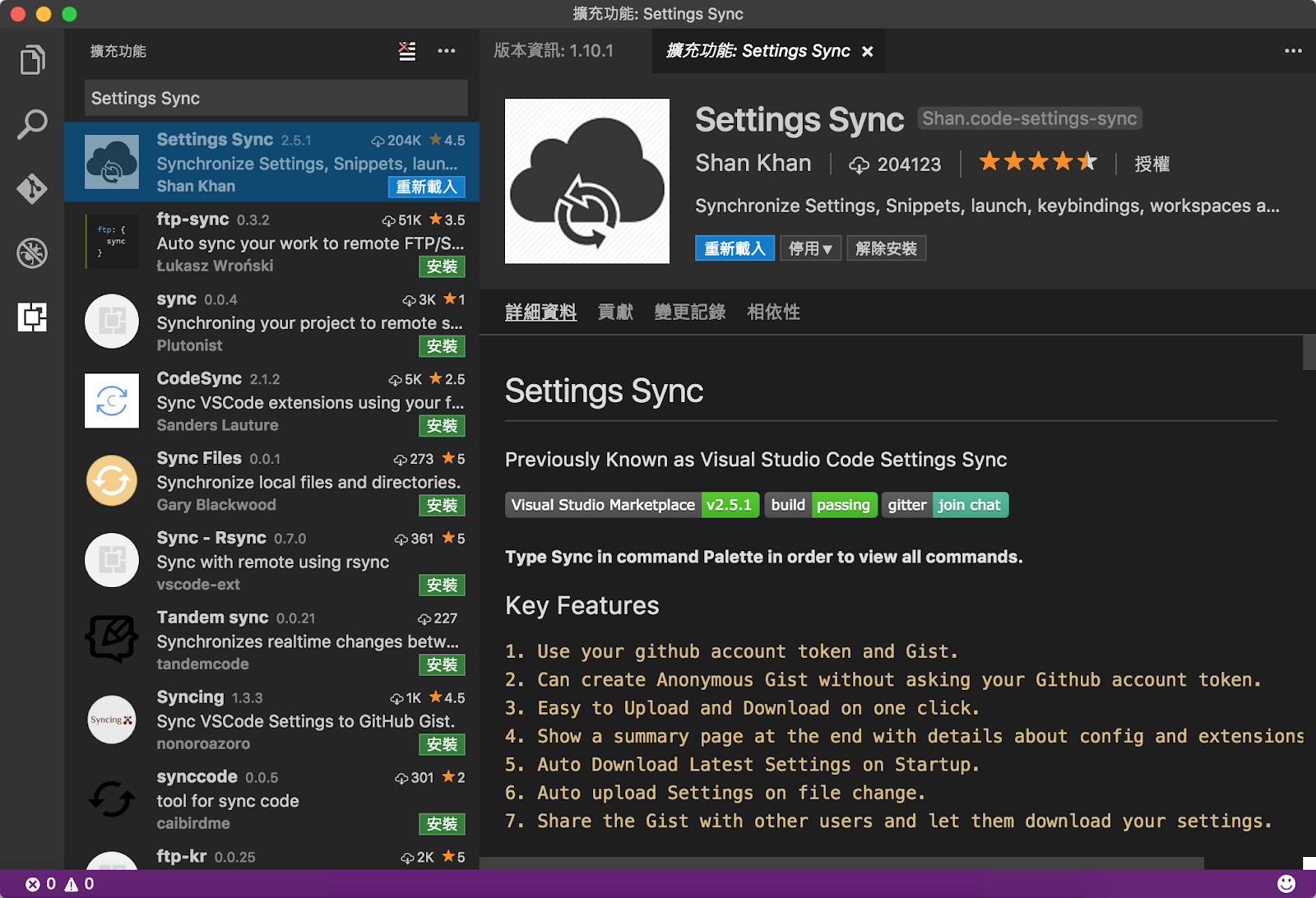
Task: Click the large Settings Sync cloud icon
Action: click(587, 181)
